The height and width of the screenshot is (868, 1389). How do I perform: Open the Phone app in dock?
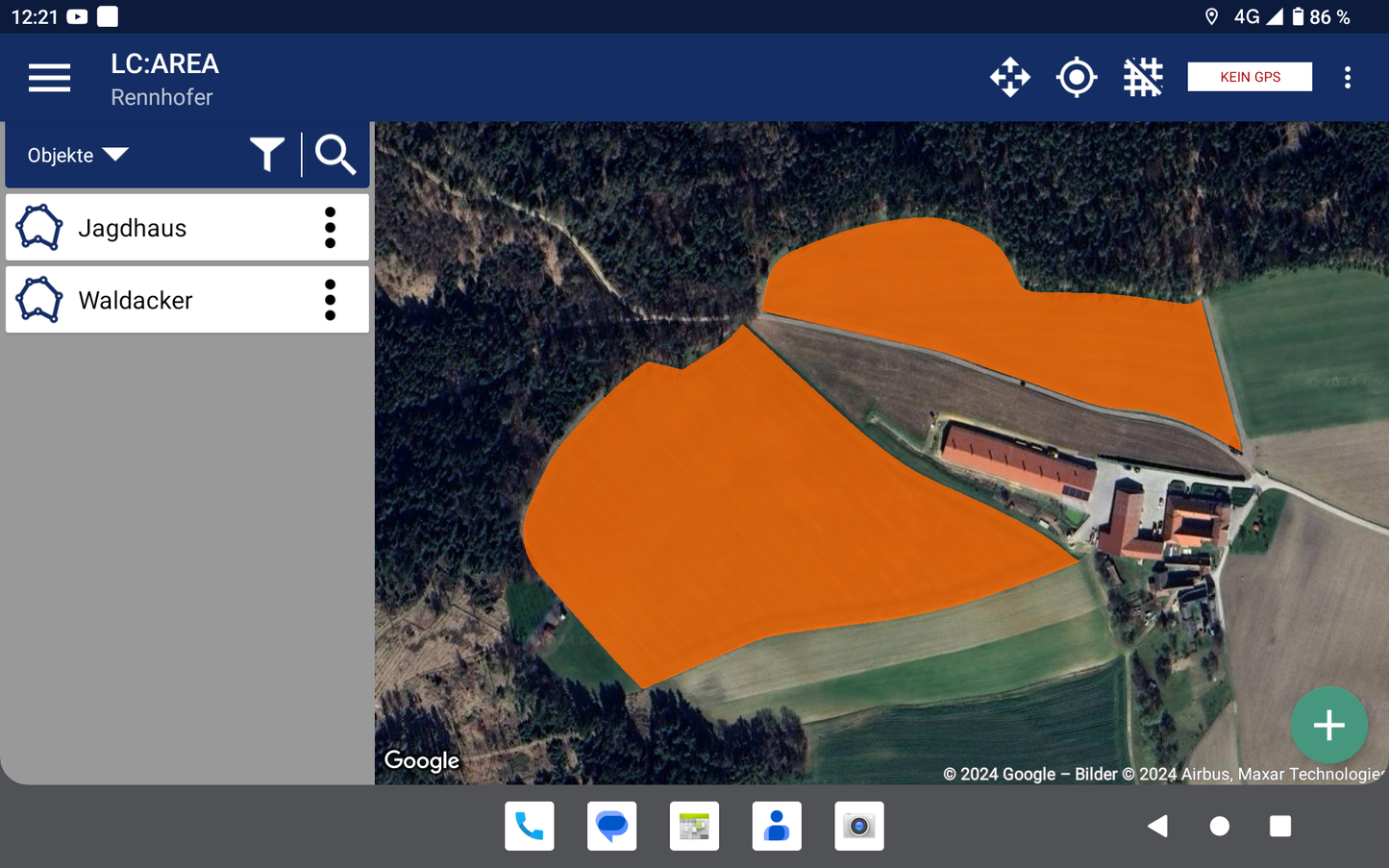coord(530,826)
